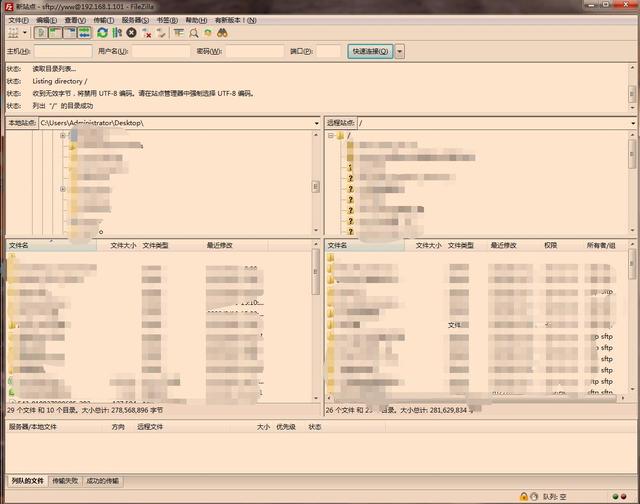The width and height of the screenshot is (640, 504).
Task: Search remote files with binoculars icon
Action: (x=222, y=33)
